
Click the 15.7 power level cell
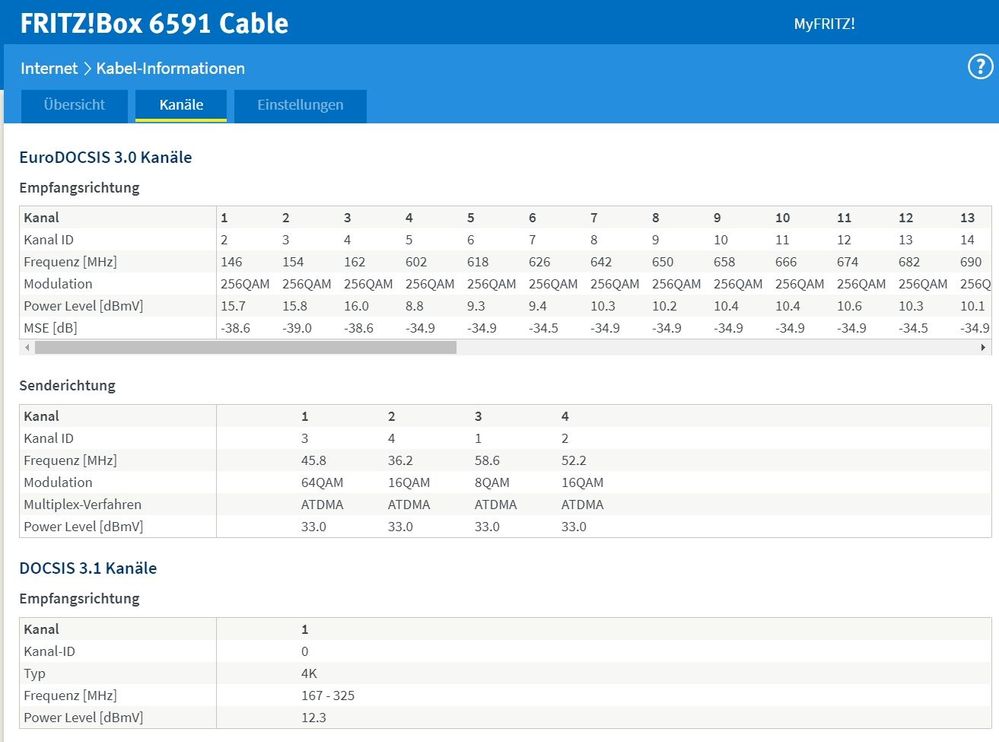tap(232, 306)
